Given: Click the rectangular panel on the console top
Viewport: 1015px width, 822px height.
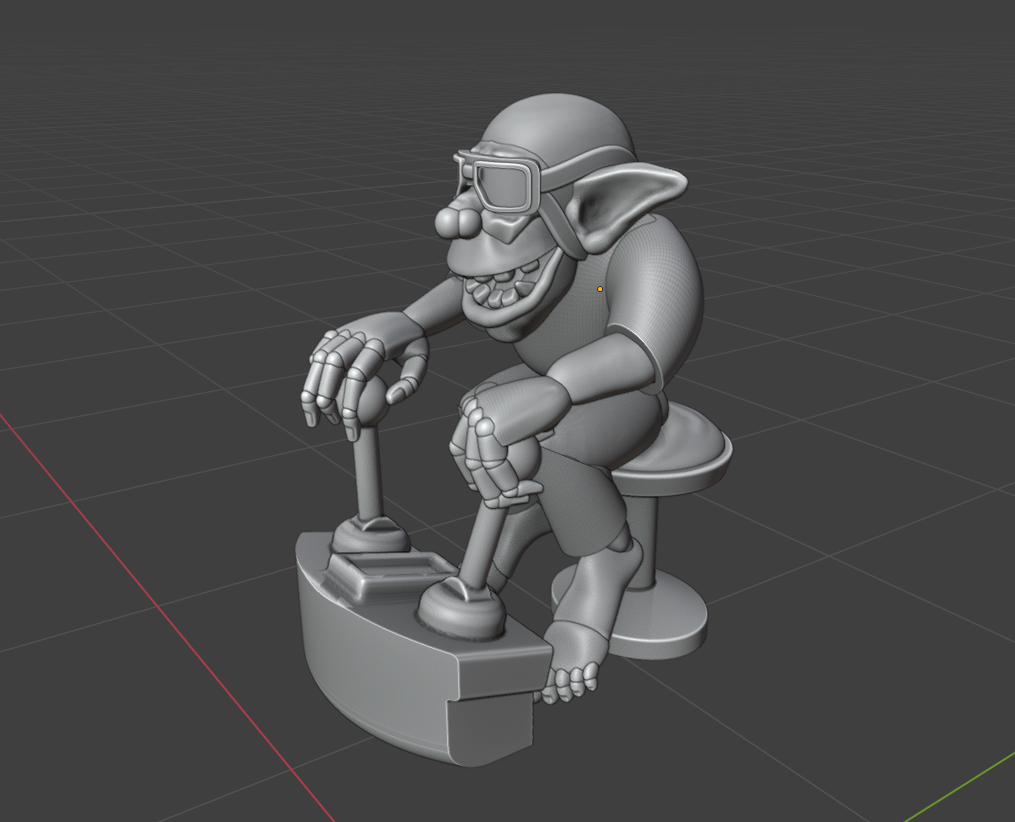Looking at the screenshot, I should tap(385, 572).
